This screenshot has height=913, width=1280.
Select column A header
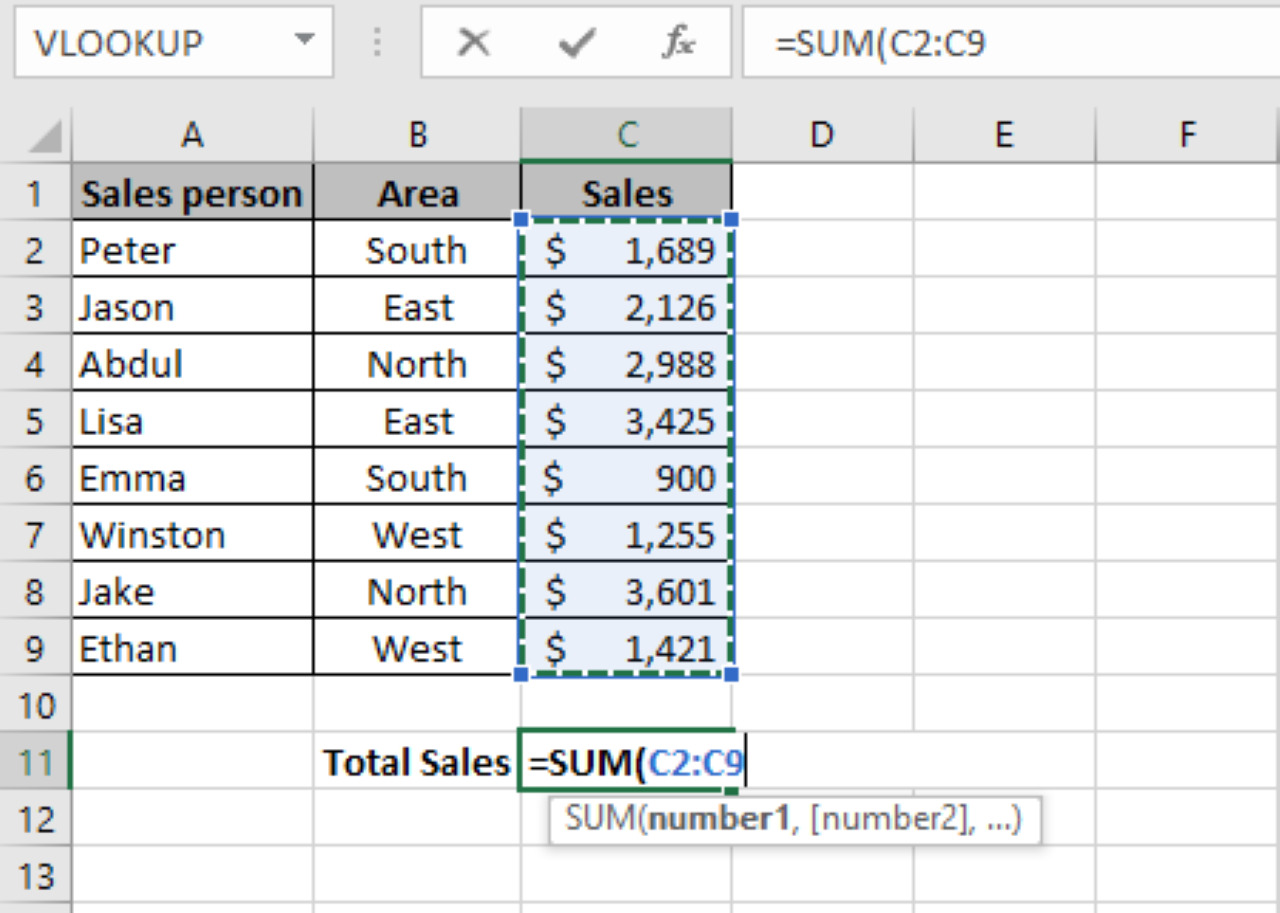coord(192,134)
